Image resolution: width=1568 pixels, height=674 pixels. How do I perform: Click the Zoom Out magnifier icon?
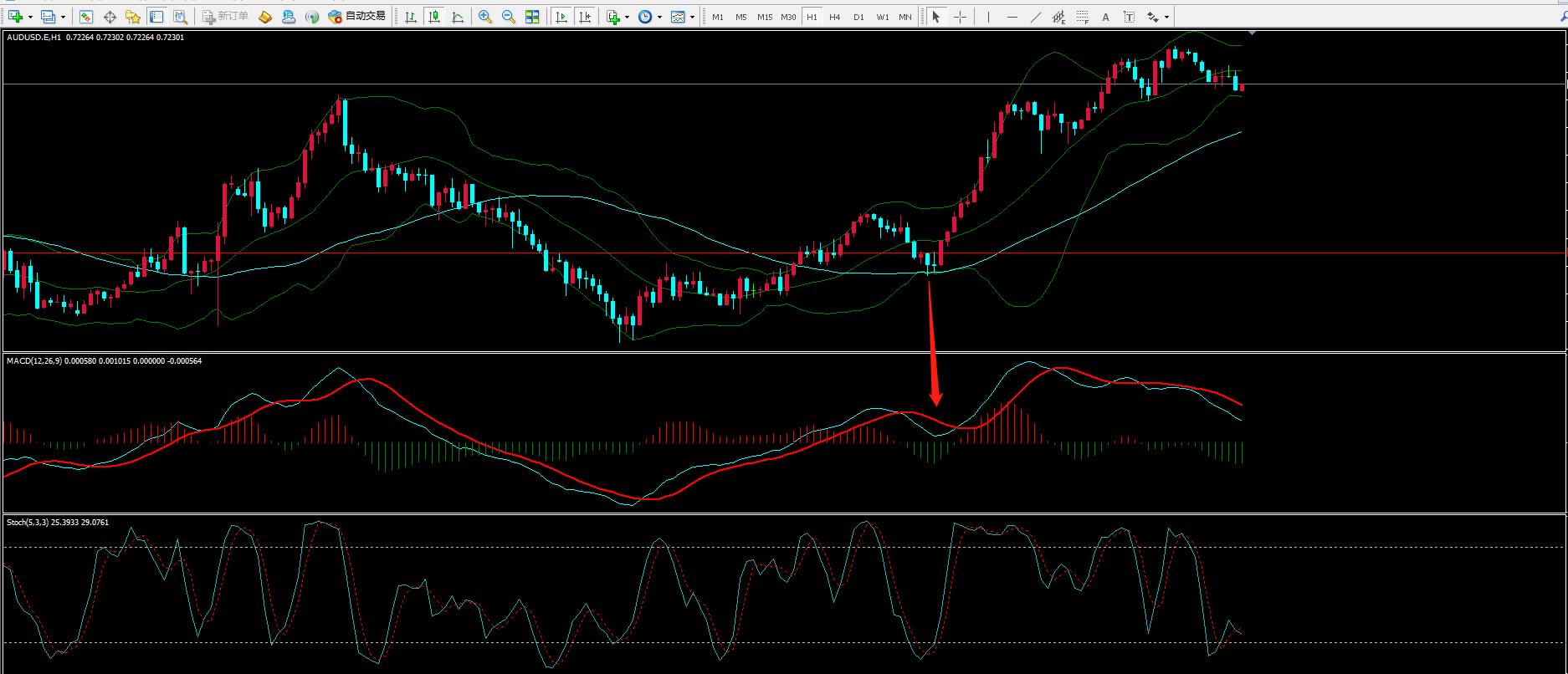509,17
